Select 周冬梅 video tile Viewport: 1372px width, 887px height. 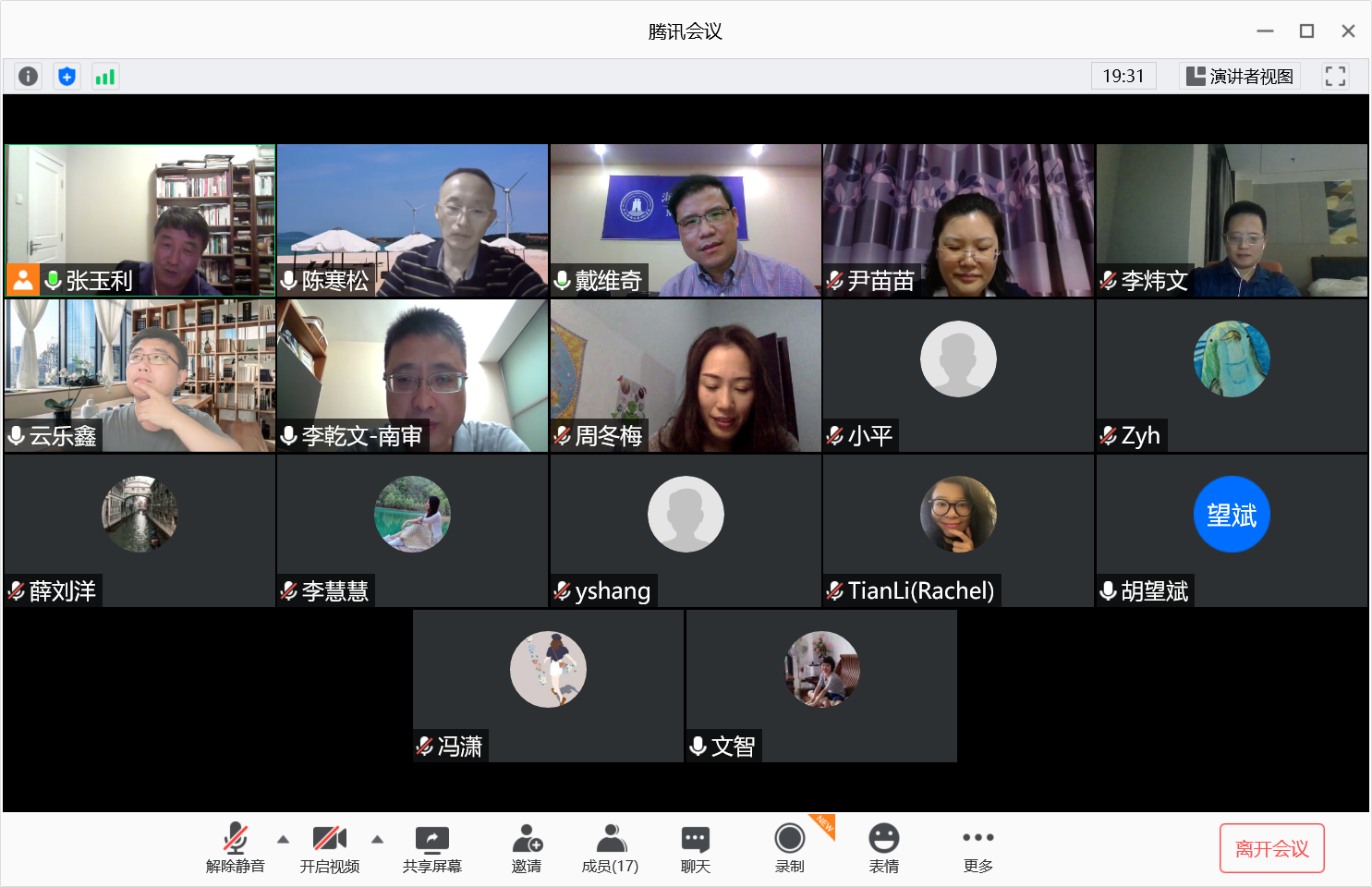[x=686, y=375]
